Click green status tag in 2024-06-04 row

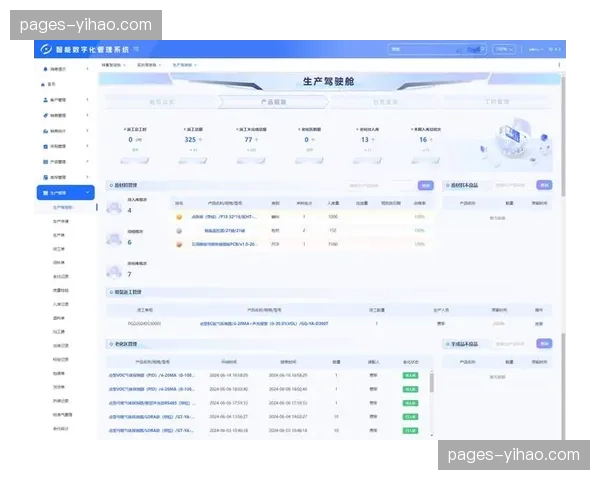[x=411, y=417]
